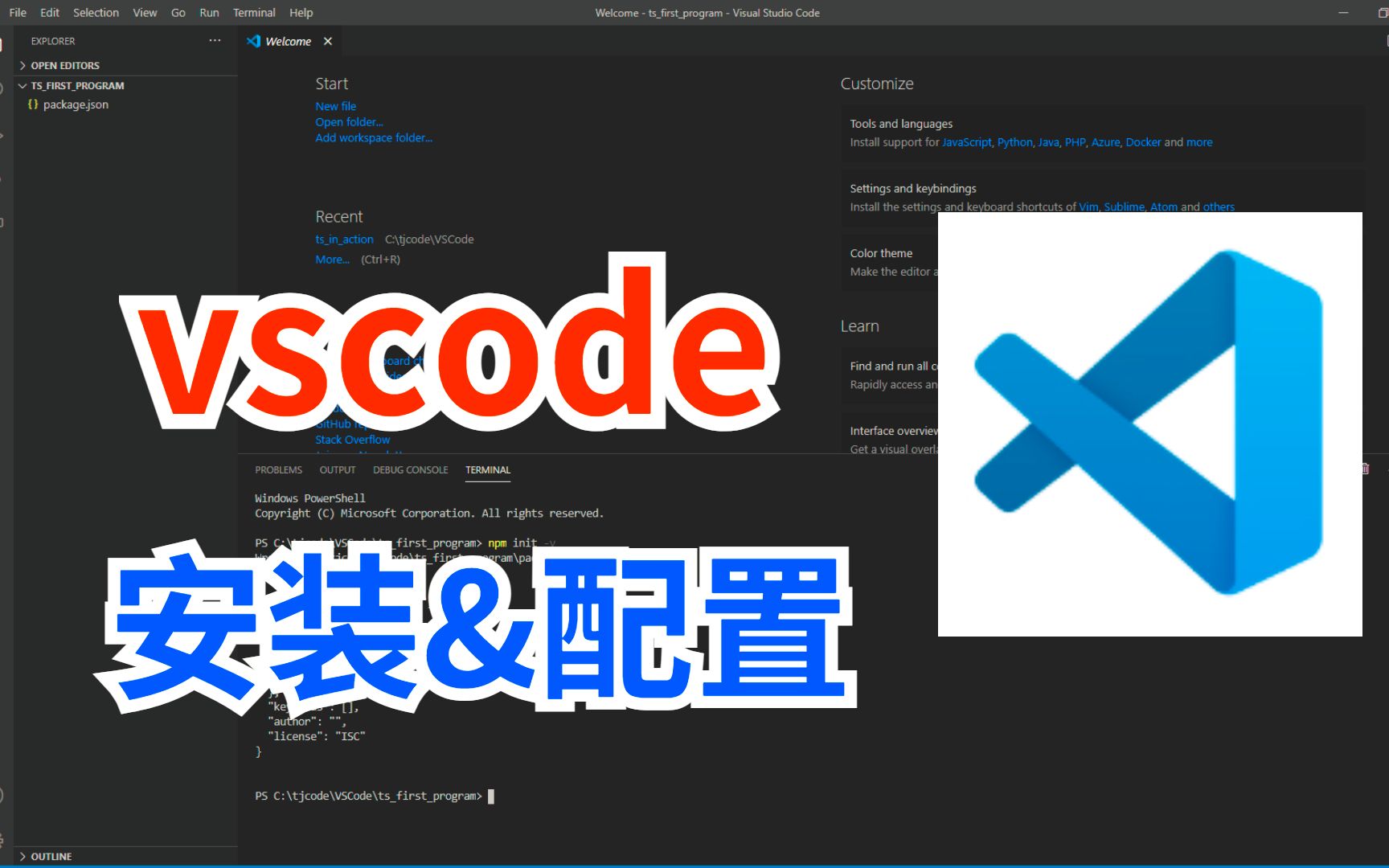The width and height of the screenshot is (1389, 868).
Task: Click the terminal prompt input line
Action: coord(375,796)
